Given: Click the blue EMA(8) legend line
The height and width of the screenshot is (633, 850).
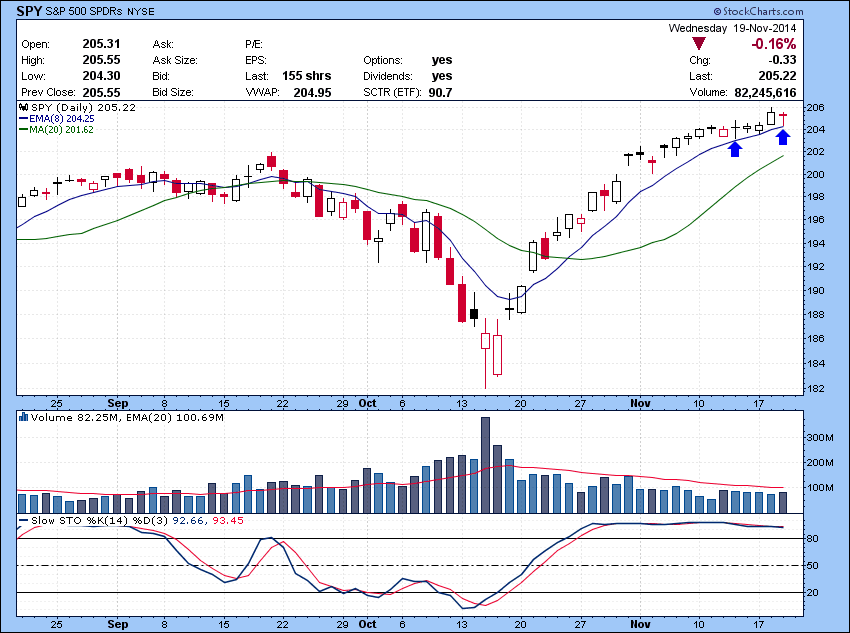Looking at the screenshot, I should tap(23, 118).
